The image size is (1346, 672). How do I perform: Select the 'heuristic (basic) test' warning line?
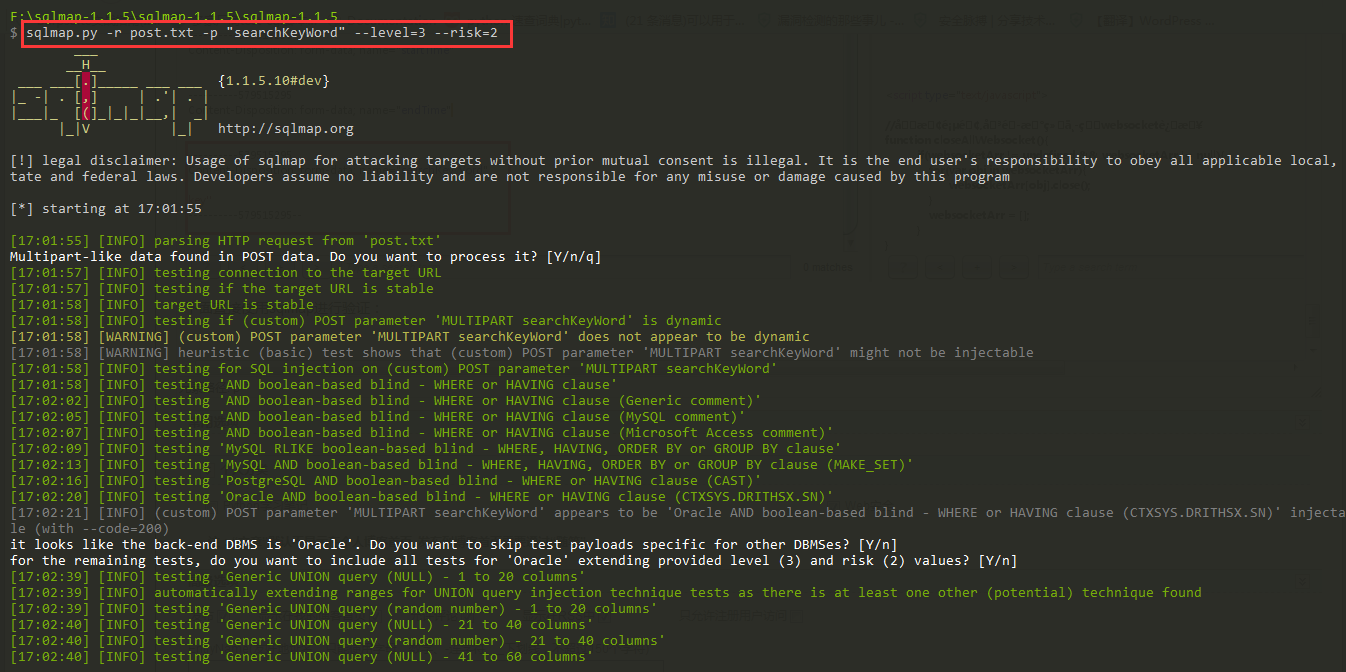tap(522, 353)
